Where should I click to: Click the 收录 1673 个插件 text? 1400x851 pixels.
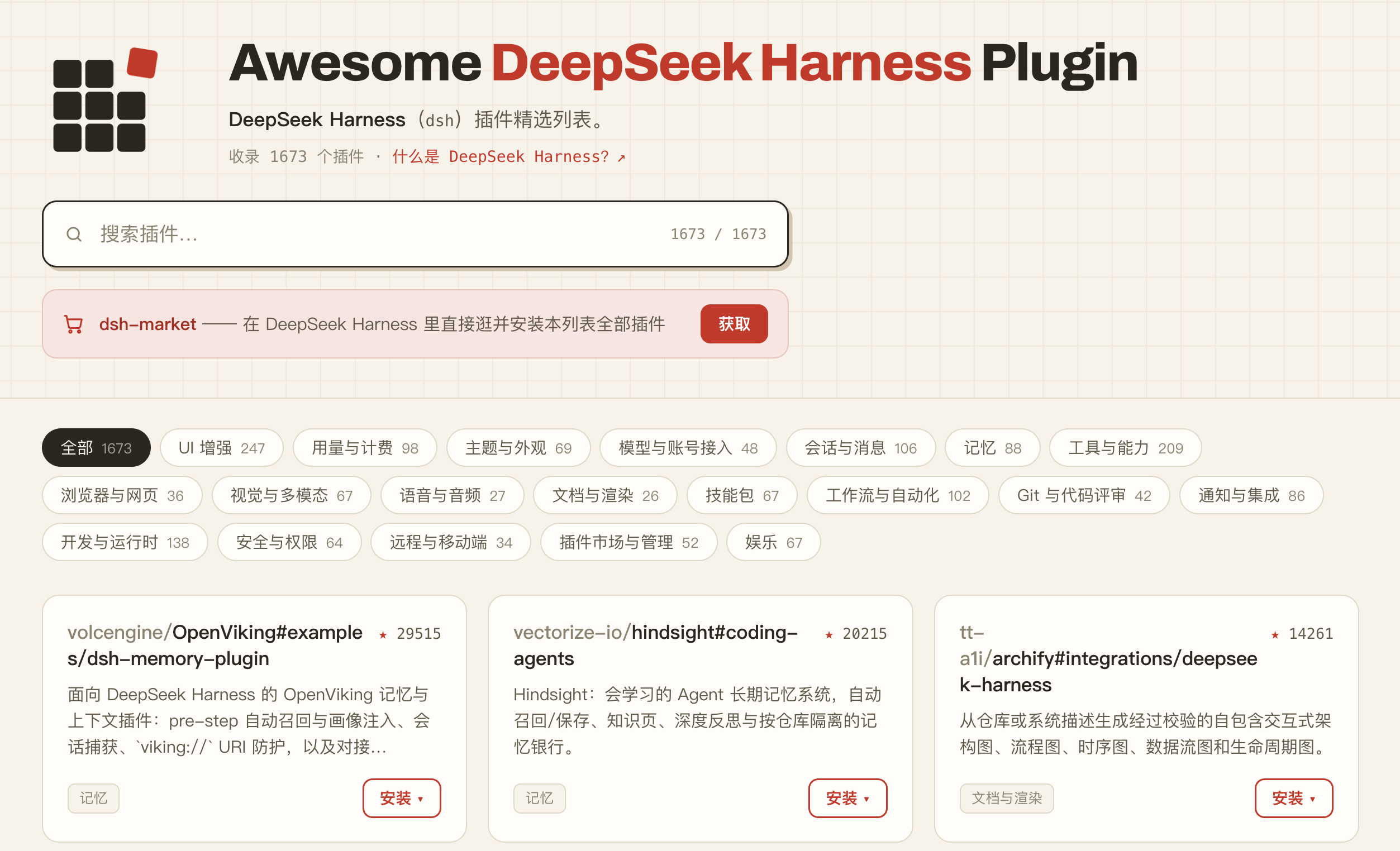(x=297, y=157)
